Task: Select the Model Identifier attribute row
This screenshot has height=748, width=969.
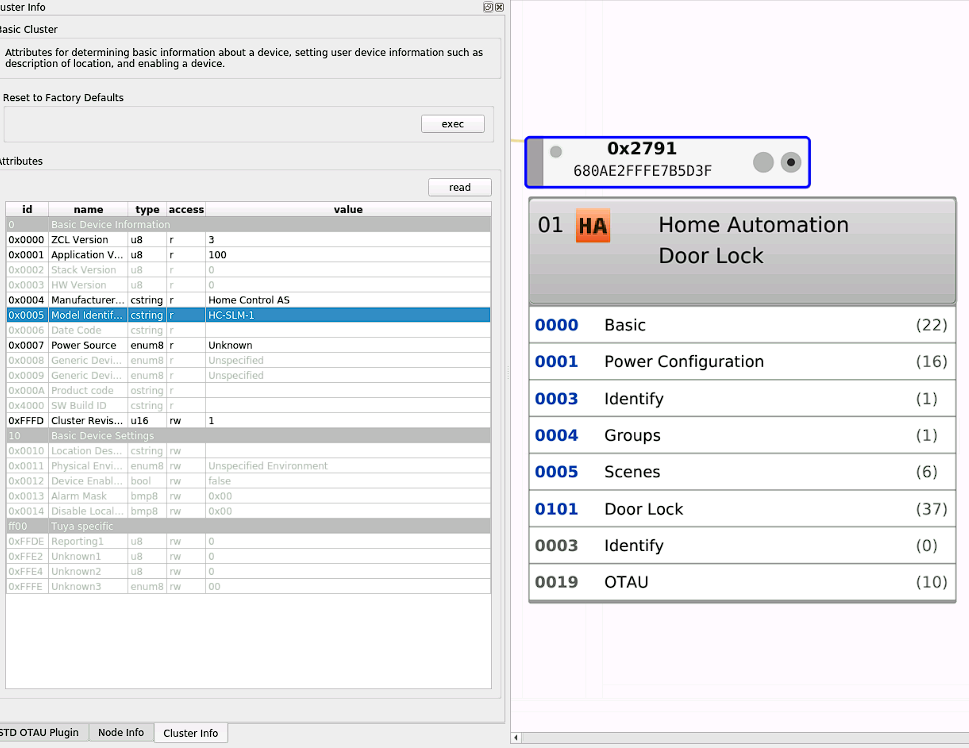Action: coord(250,314)
